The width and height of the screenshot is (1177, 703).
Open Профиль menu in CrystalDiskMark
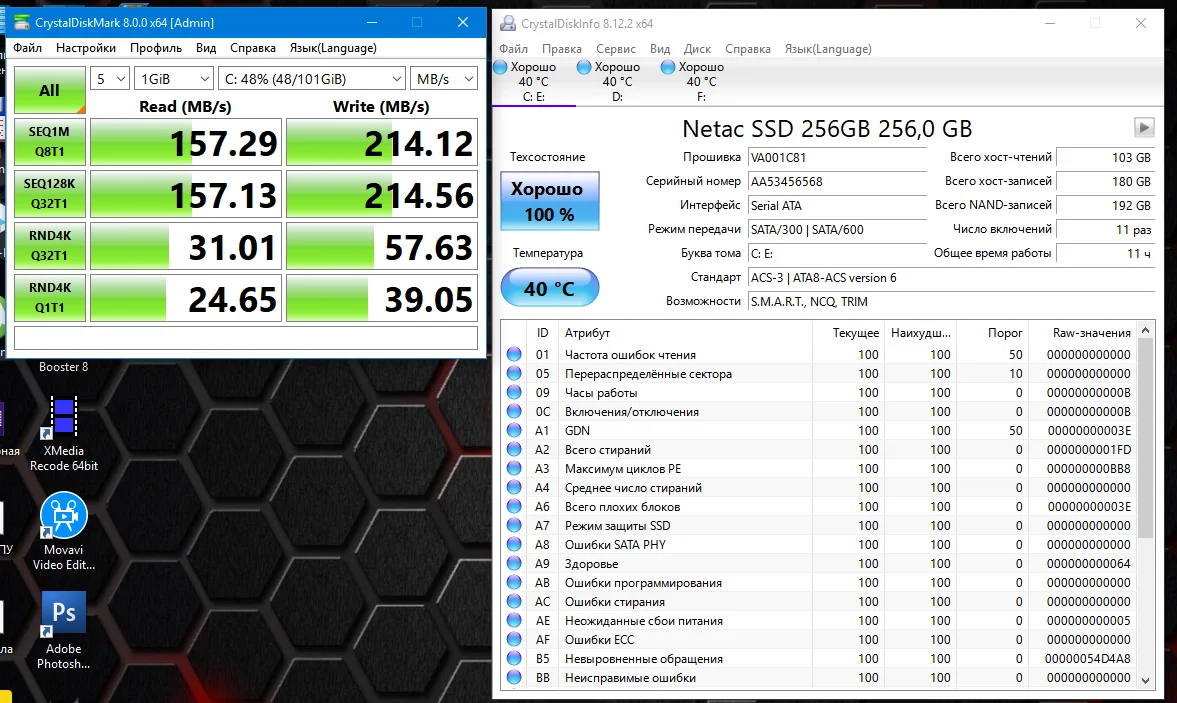click(x=155, y=47)
